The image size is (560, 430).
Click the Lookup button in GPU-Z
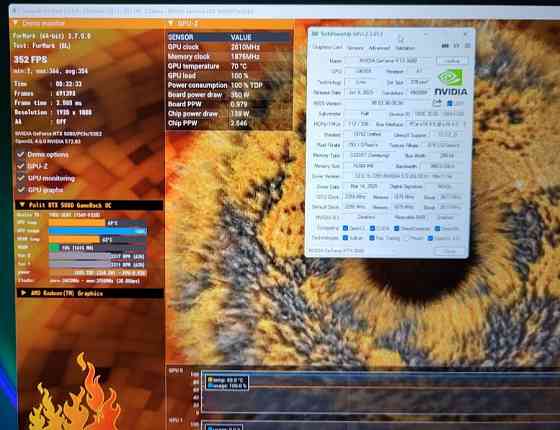(x=452, y=61)
